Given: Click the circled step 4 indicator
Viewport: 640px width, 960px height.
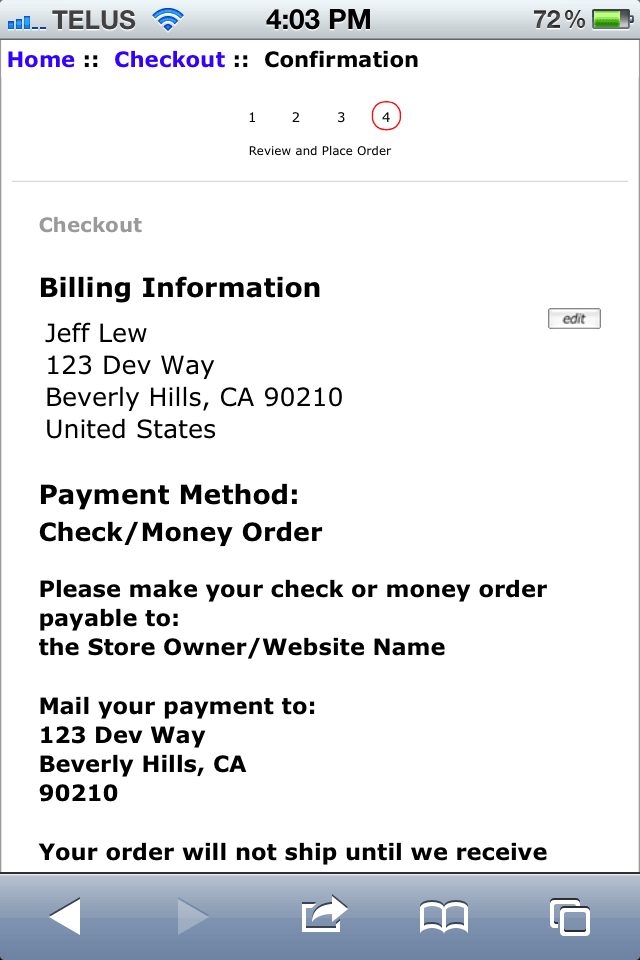Looking at the screenshot, I should 386,117.
